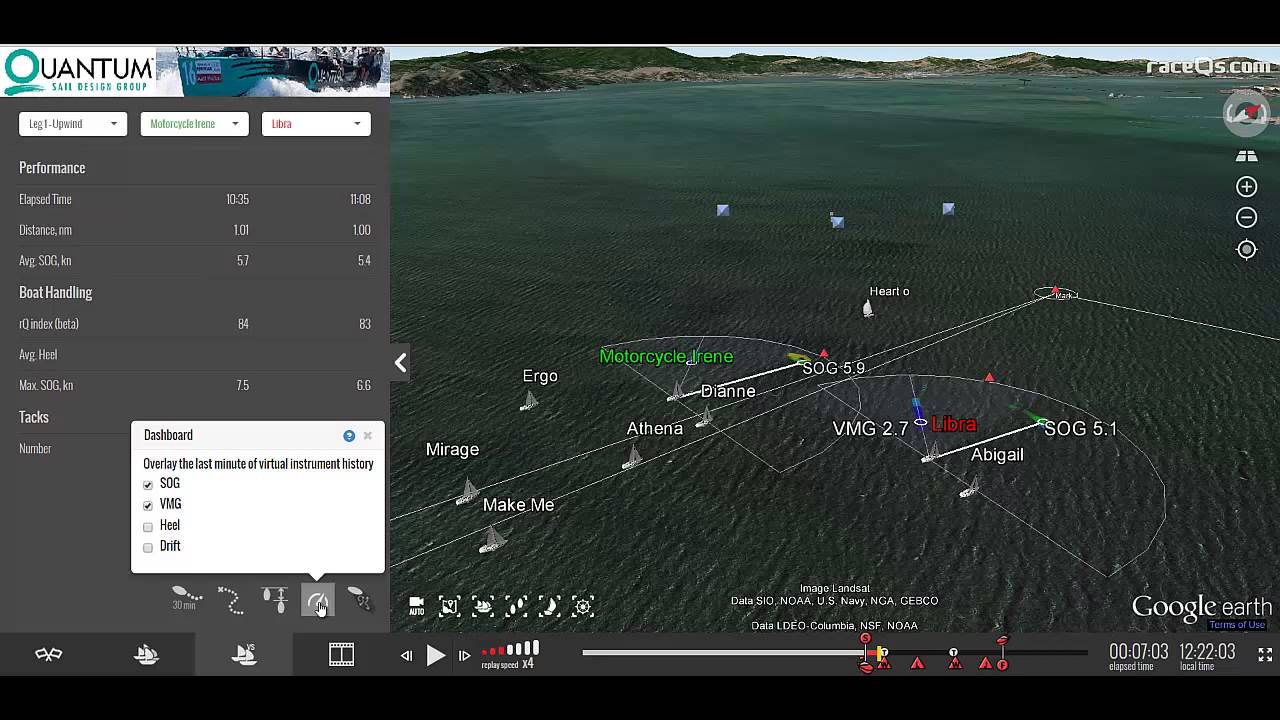
Task: Adjust replay speed bars
Action: click(x=511, y=650)
